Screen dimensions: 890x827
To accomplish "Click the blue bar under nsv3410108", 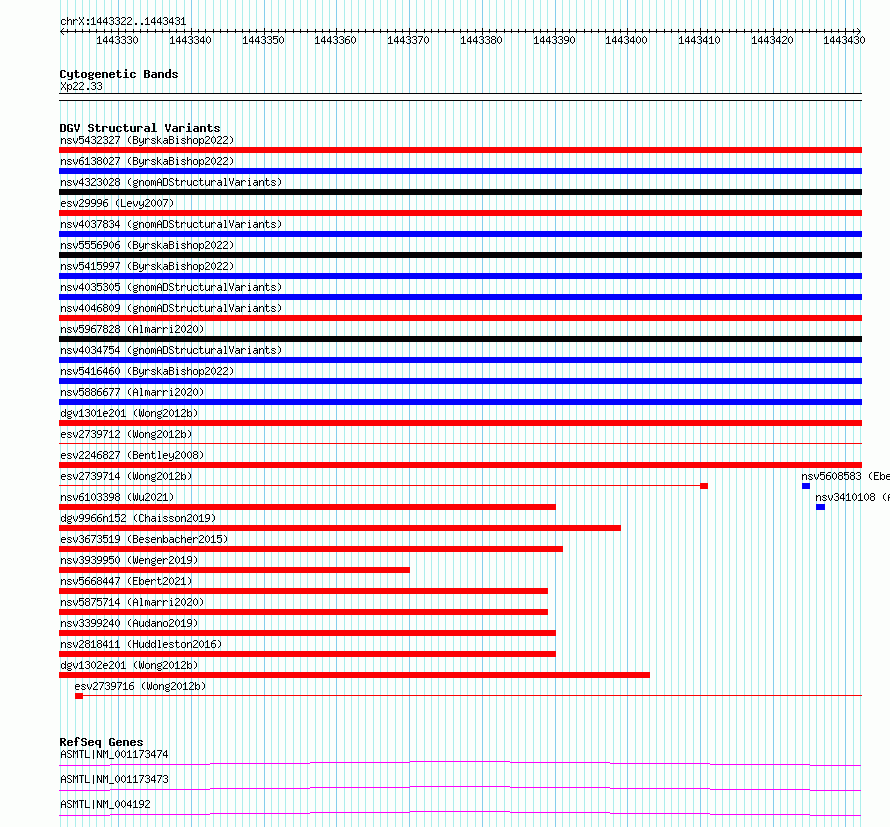I will pos(820,507).
